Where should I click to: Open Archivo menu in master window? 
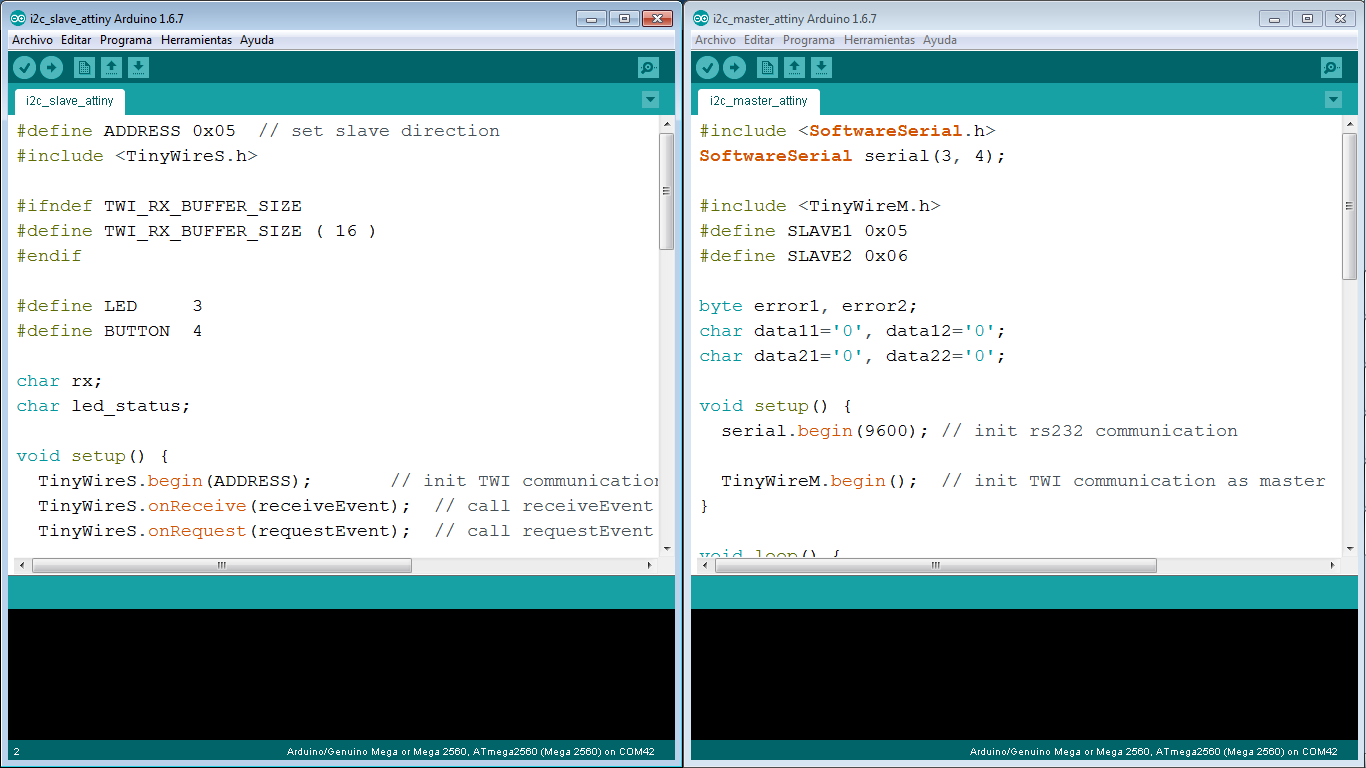[715, 40]
